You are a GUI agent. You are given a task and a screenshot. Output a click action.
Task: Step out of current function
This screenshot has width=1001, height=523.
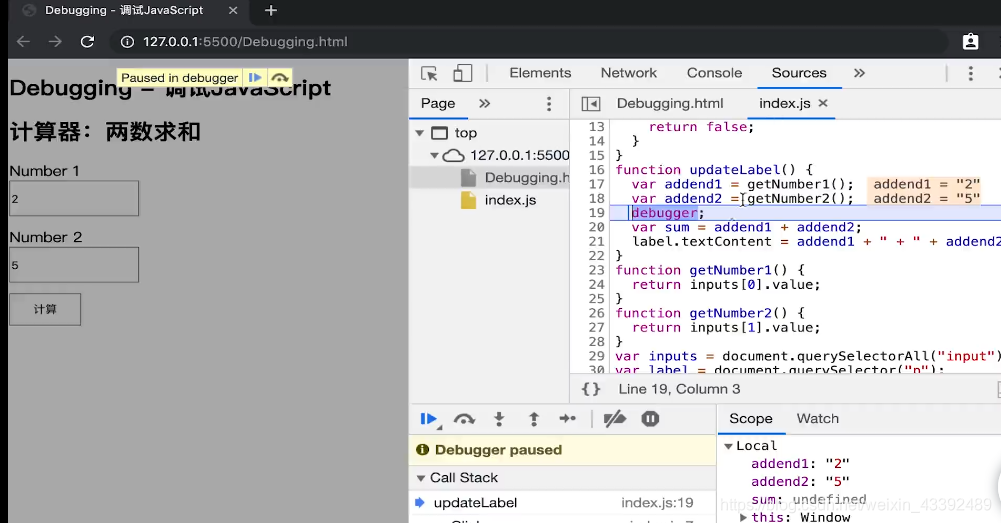[534, 419]
